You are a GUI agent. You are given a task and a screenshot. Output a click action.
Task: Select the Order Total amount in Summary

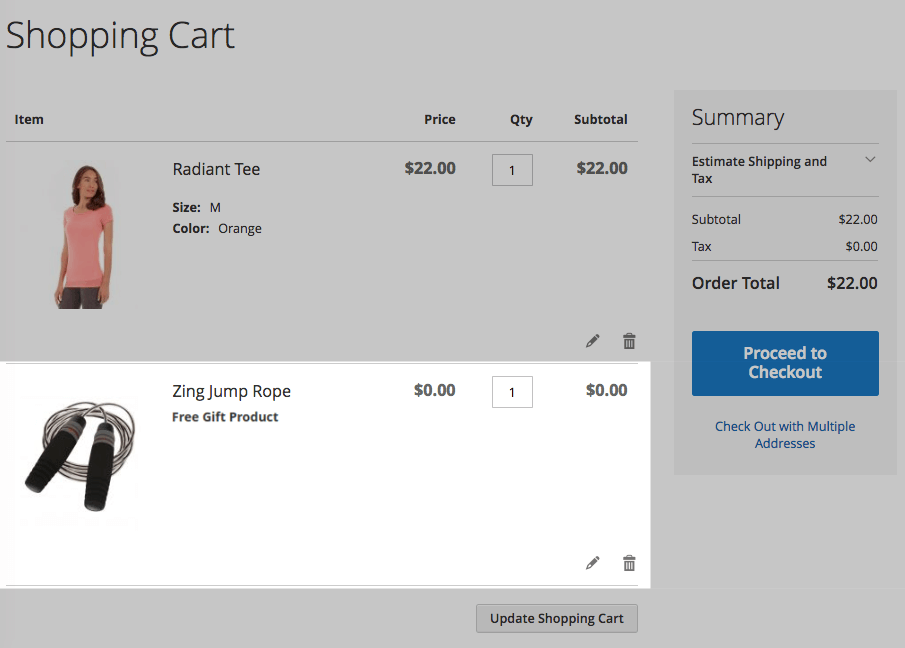tap(852, 283)
